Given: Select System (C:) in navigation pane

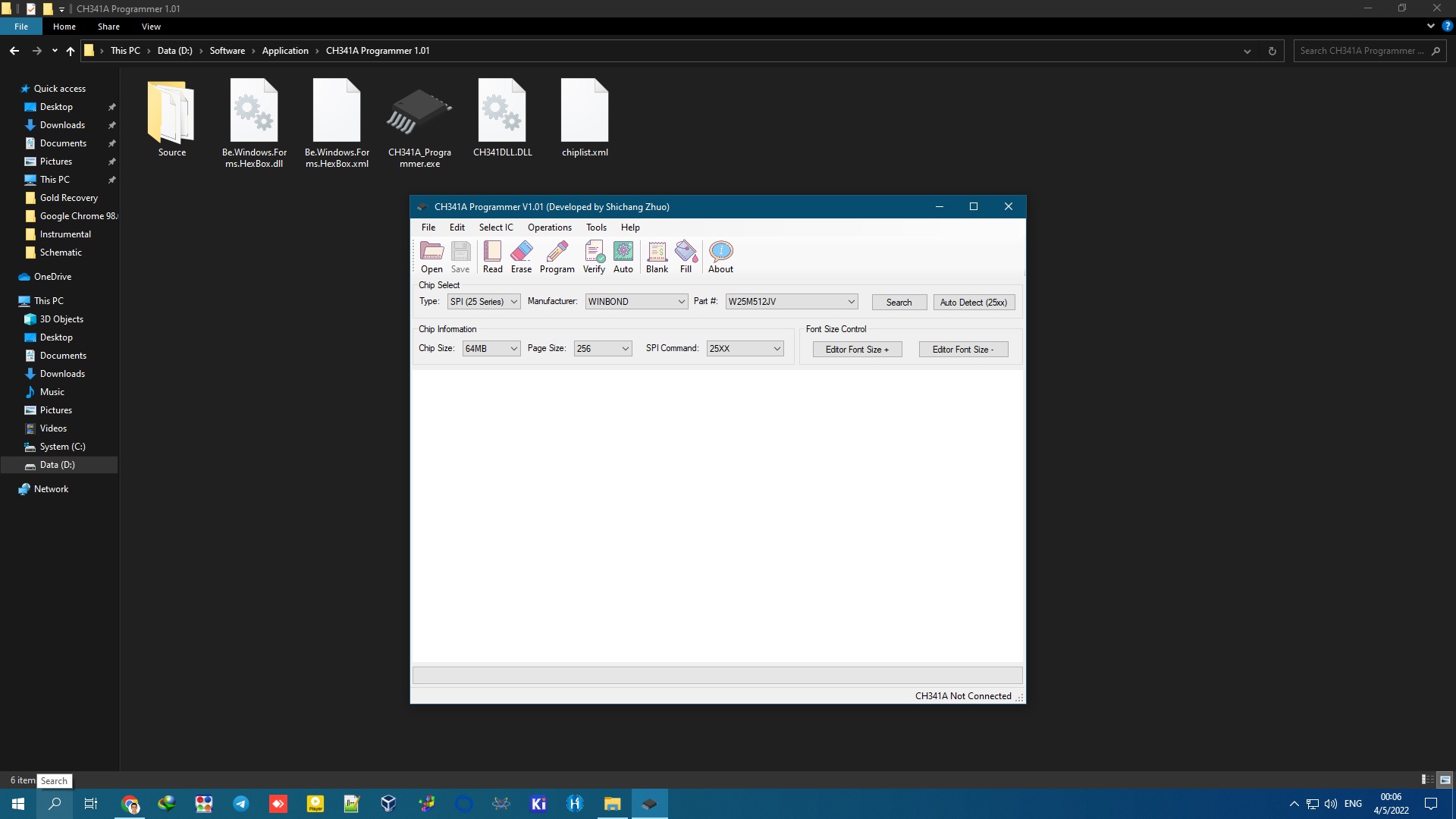Looking at the screenshot, I should click(x=62, y=447).
